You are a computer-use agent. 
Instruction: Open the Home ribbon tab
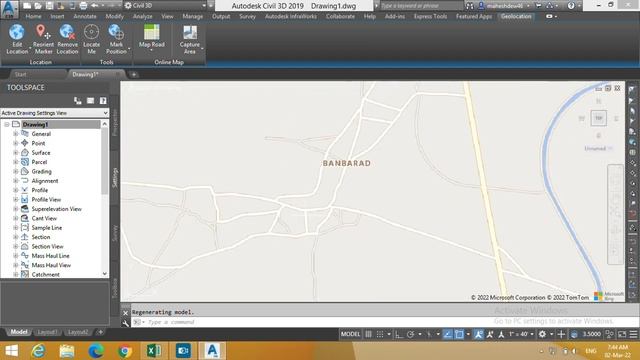(33, 16)
